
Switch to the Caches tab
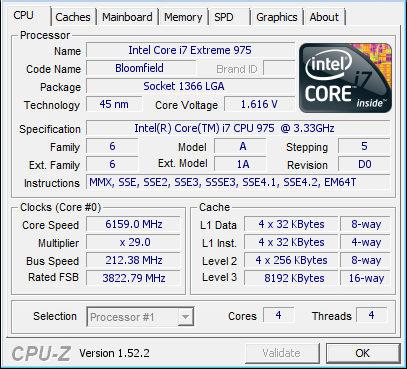point(73,17)
